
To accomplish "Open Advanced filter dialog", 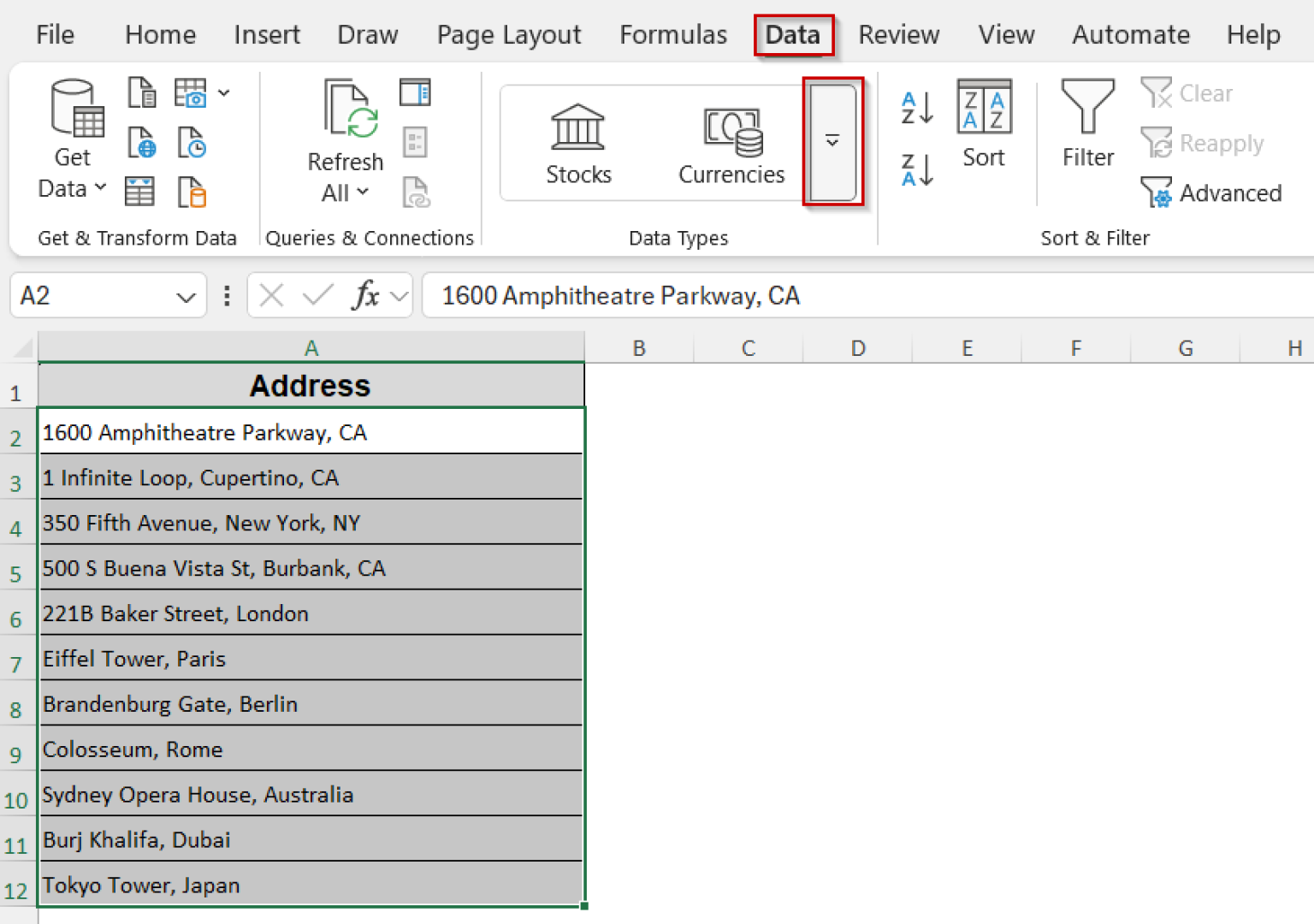I will 1211,193.
